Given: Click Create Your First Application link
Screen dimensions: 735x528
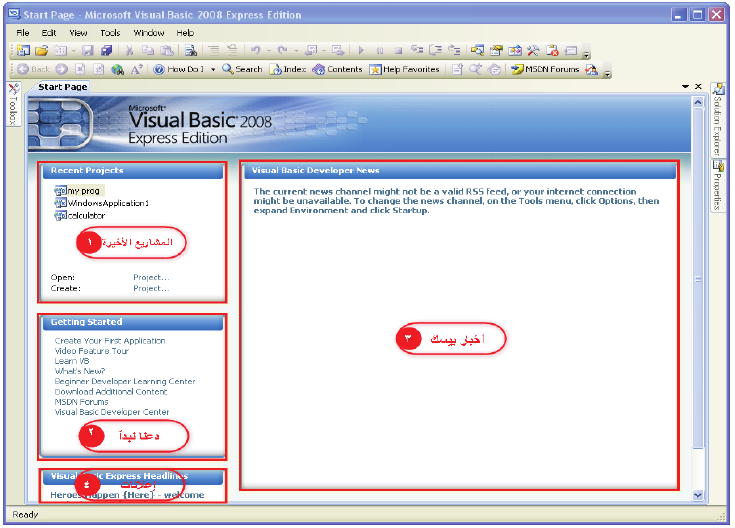Looking at the screenshot, I should tap(110, 341).
